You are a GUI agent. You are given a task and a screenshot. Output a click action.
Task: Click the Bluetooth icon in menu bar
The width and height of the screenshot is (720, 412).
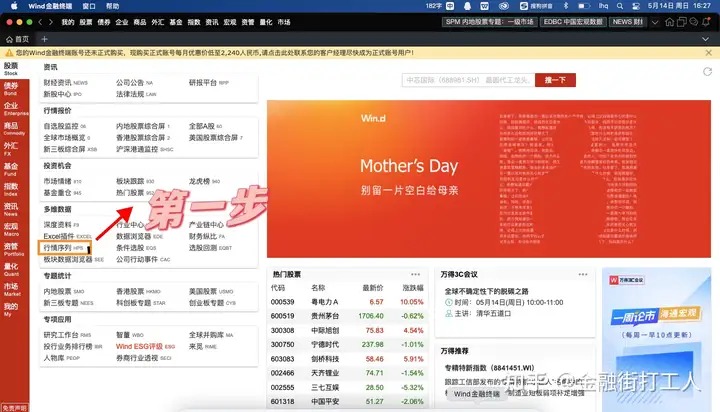(566, 6)
